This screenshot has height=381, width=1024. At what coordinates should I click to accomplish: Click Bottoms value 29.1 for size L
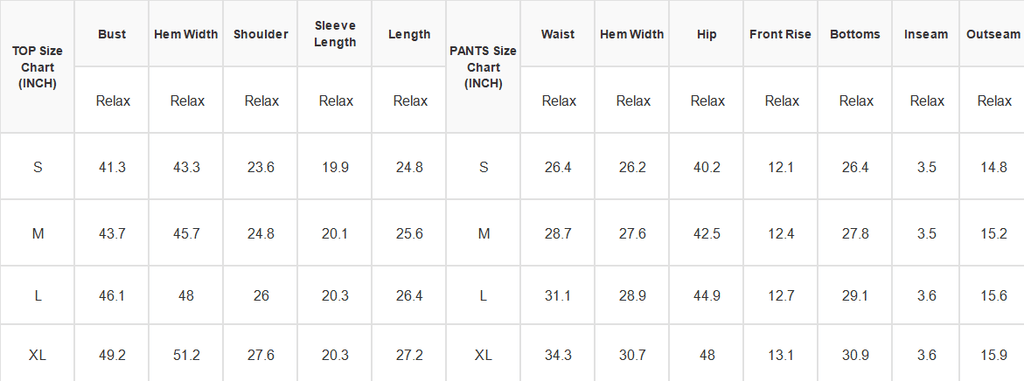point(855,295)
